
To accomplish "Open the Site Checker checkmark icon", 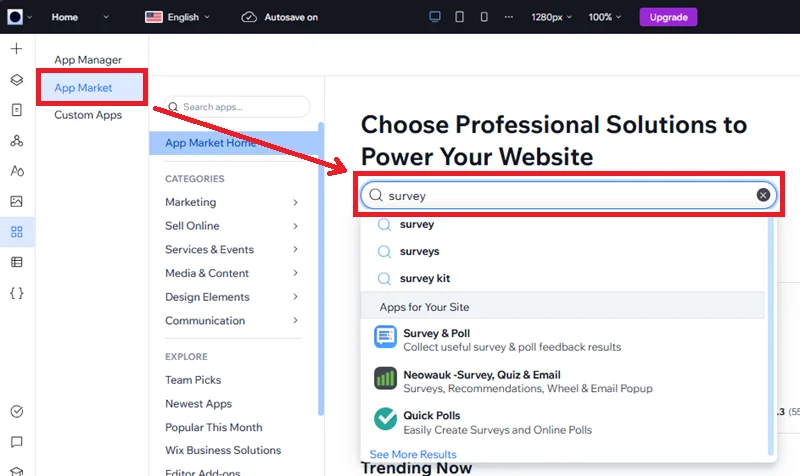I will [16, 411].
